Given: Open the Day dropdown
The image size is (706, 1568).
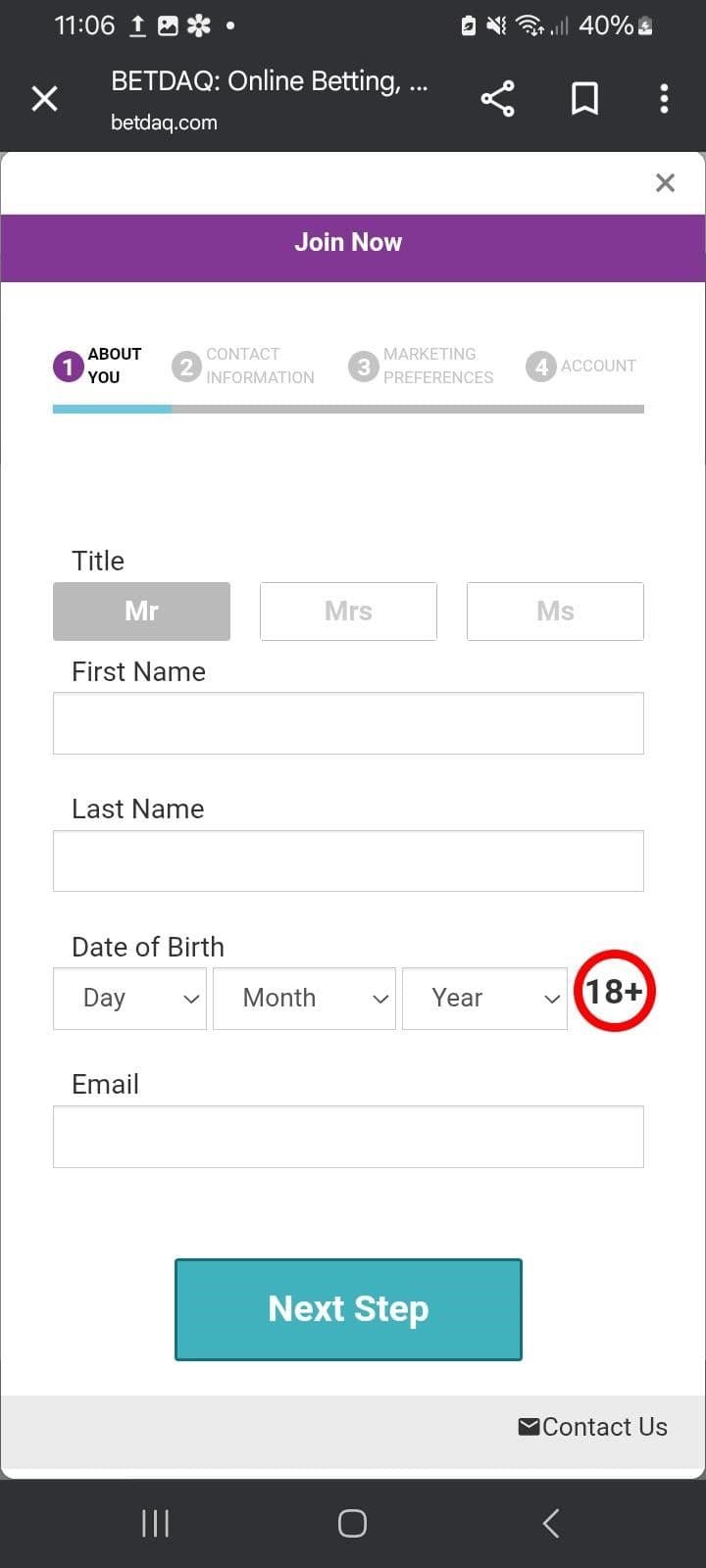Looking at the screenshot, I should tap(129, 998).
